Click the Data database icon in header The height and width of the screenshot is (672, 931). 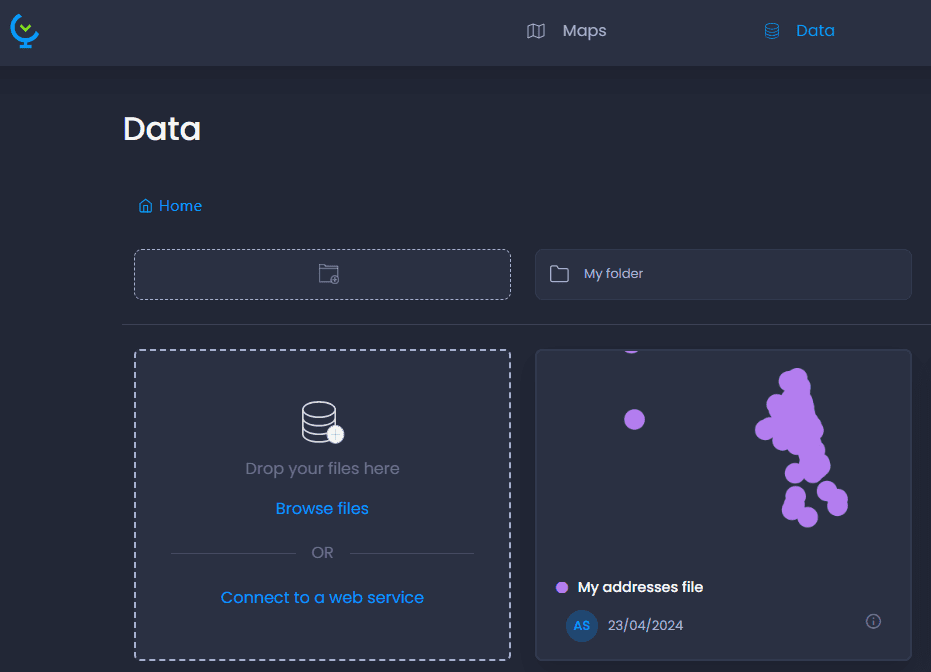pyautogui.click(x=771, y=31)
